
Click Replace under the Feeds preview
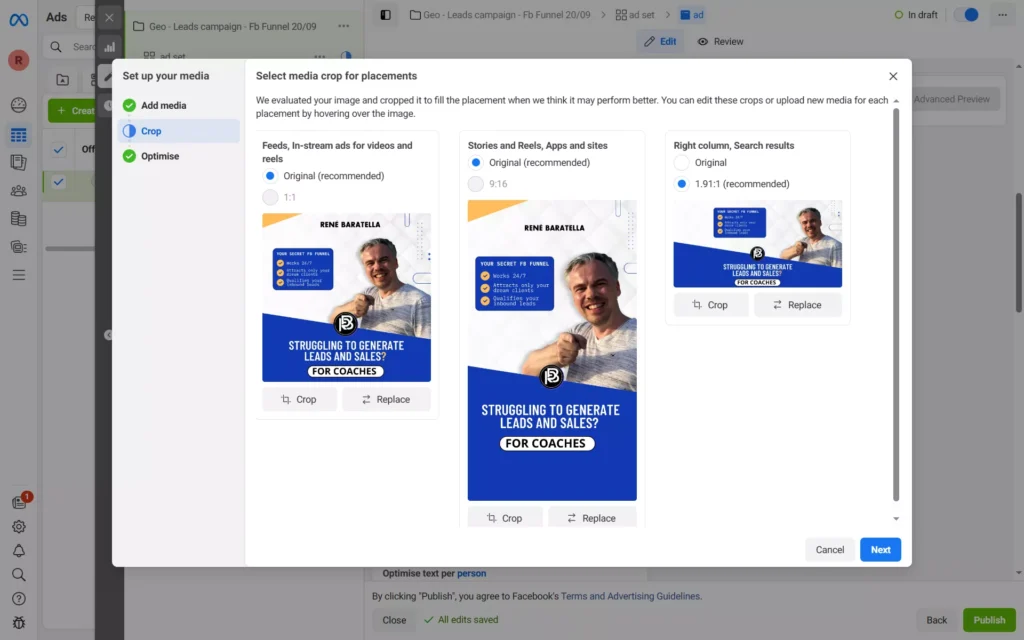click(x=386, y=399)
